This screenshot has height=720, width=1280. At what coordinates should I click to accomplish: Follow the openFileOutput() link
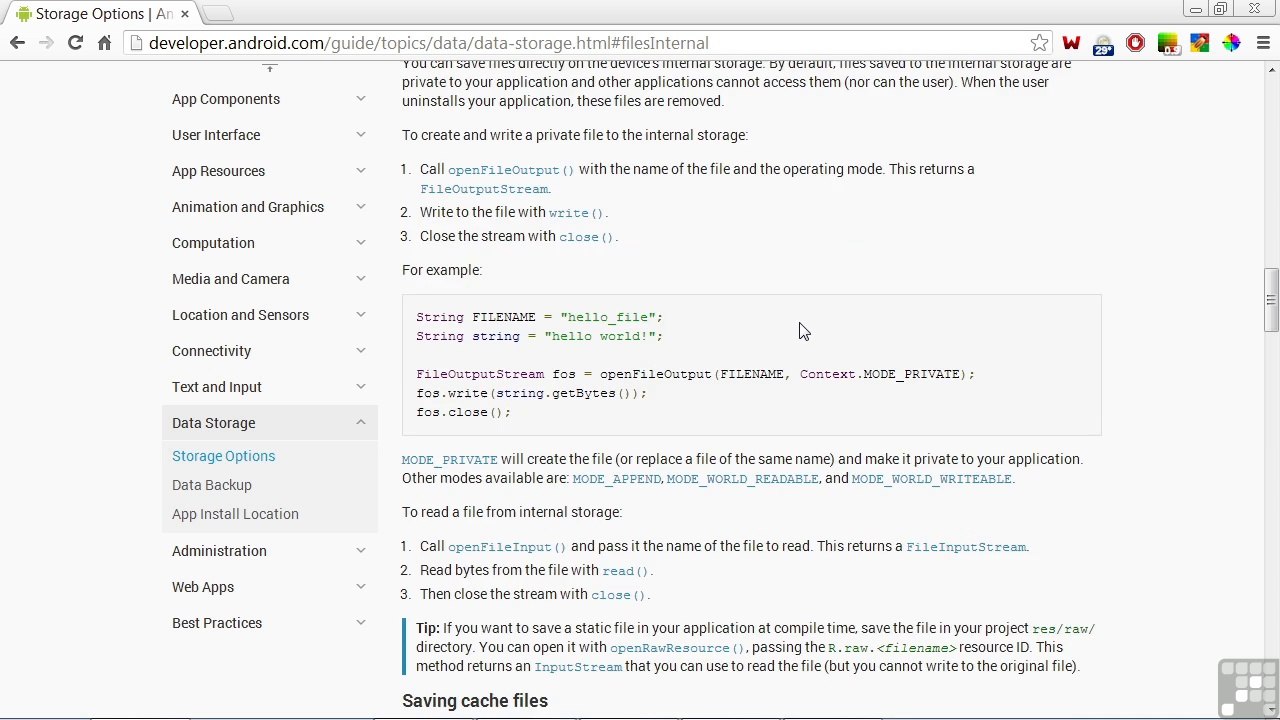click(x=511, y=170)
